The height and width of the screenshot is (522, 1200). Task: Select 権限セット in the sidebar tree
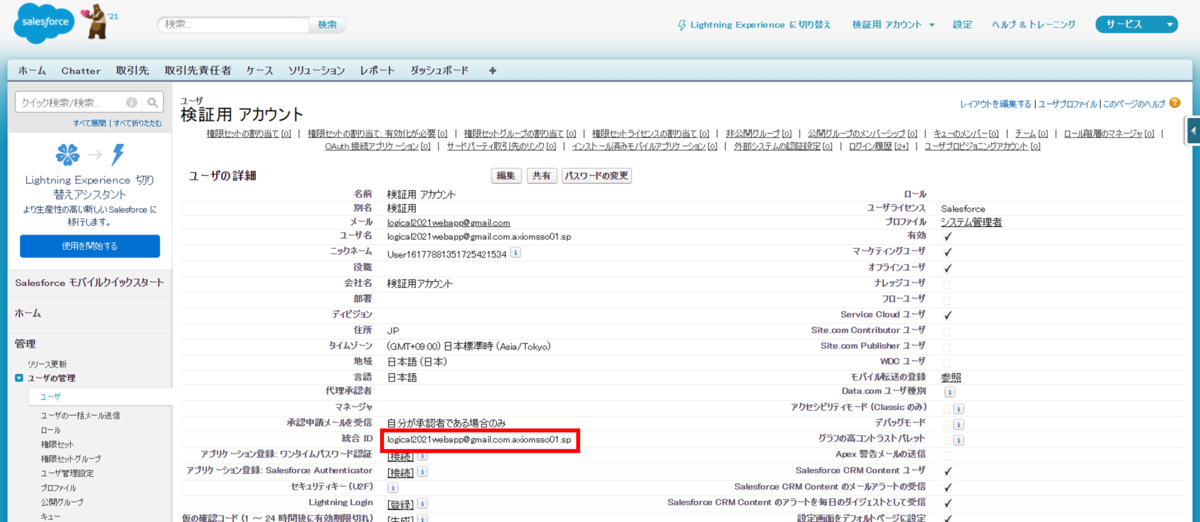(x=57, y=444)
